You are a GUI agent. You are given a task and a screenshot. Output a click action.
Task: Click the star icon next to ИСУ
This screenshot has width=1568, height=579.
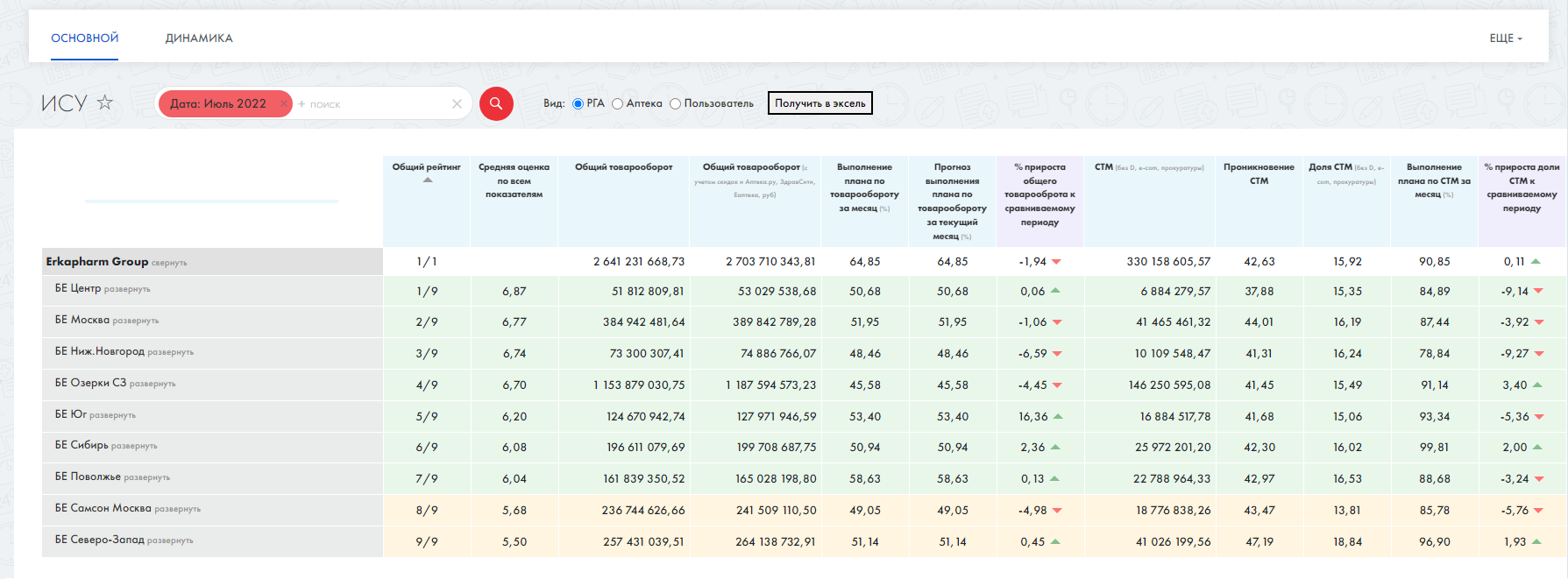pos(105,102)
